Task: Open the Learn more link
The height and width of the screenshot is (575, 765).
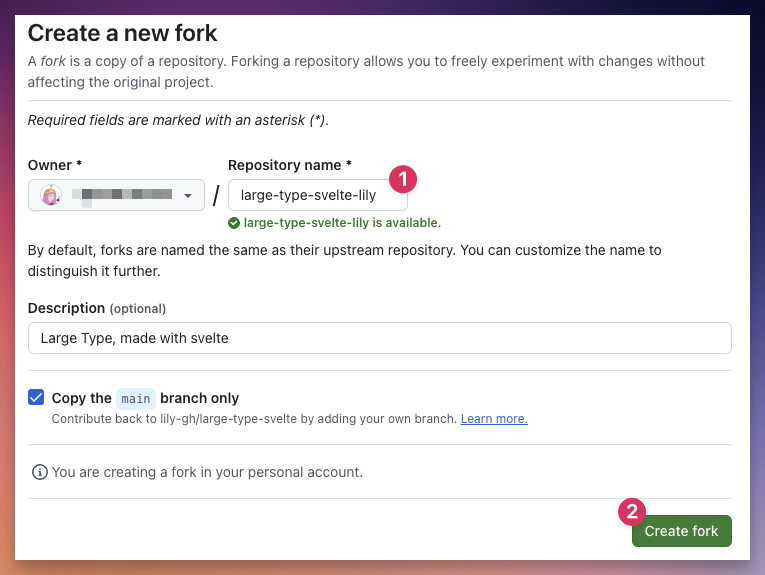Action: 494,419
